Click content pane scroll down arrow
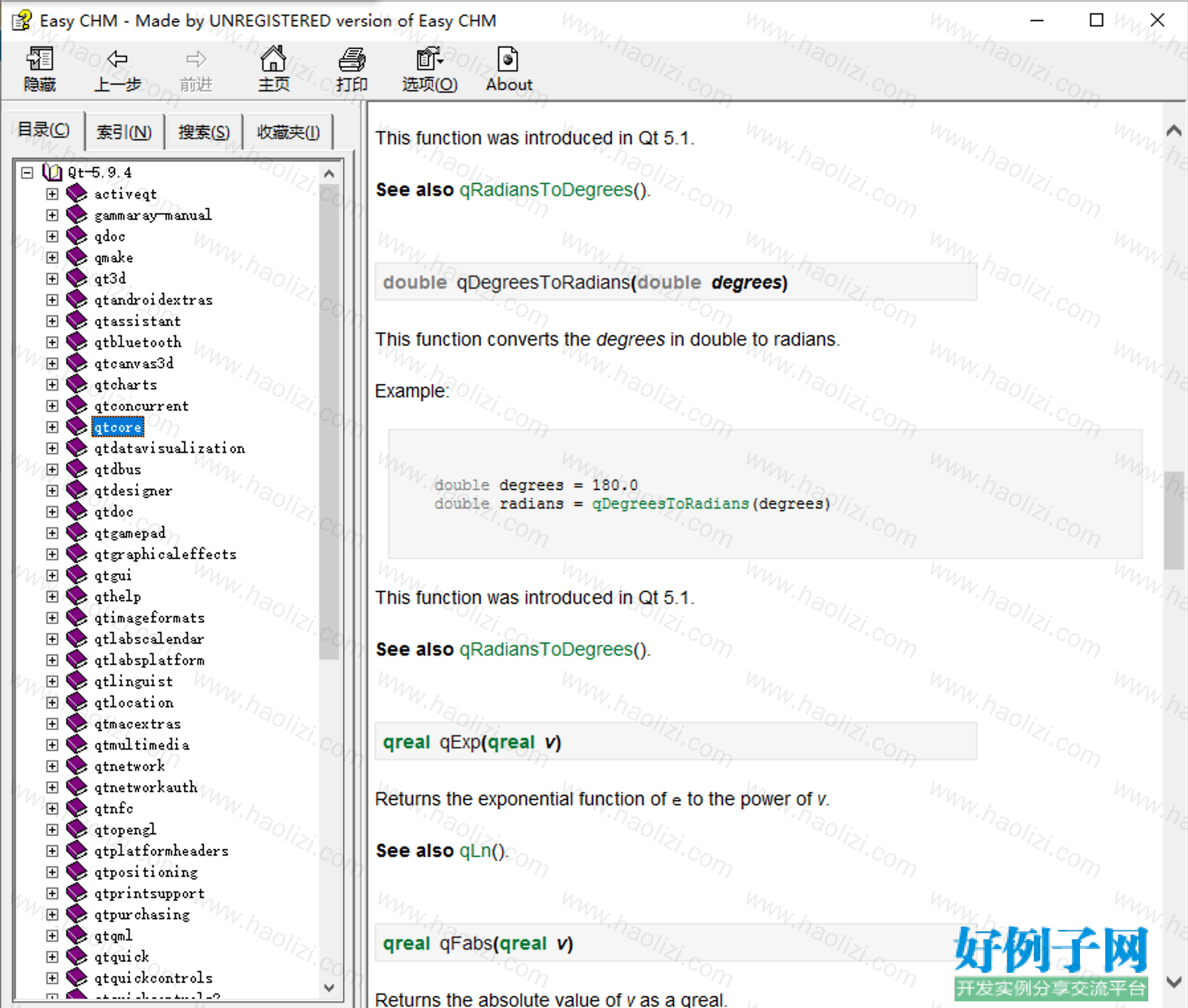This screenshot has width=1188, height=1008. (1174, 982)
